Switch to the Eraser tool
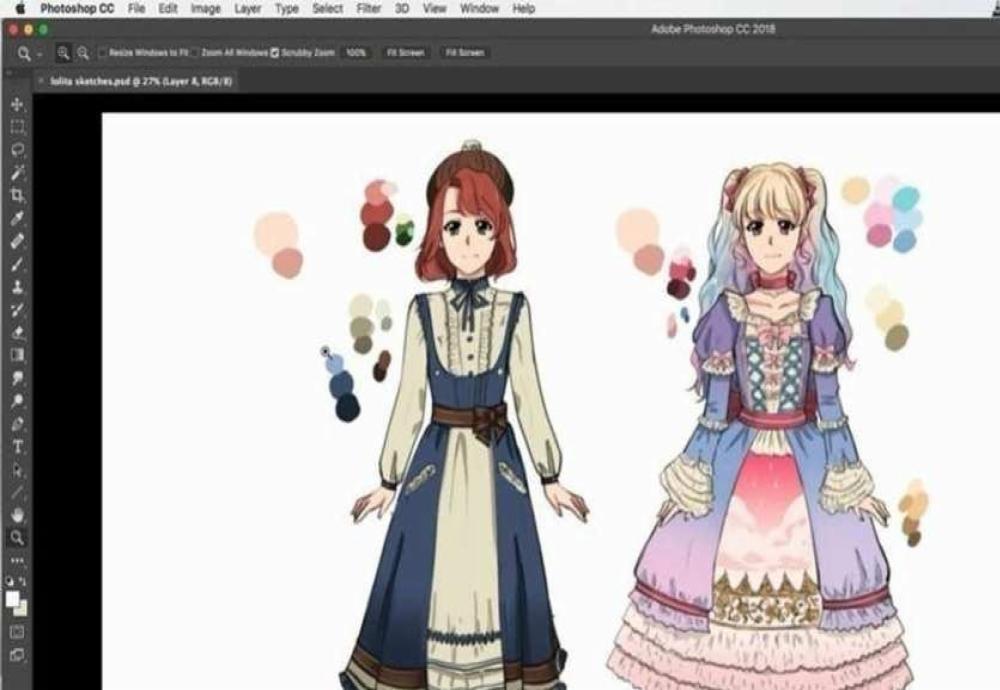The height and width of the screenshot is (690, 1000). (x=17, y=332)
